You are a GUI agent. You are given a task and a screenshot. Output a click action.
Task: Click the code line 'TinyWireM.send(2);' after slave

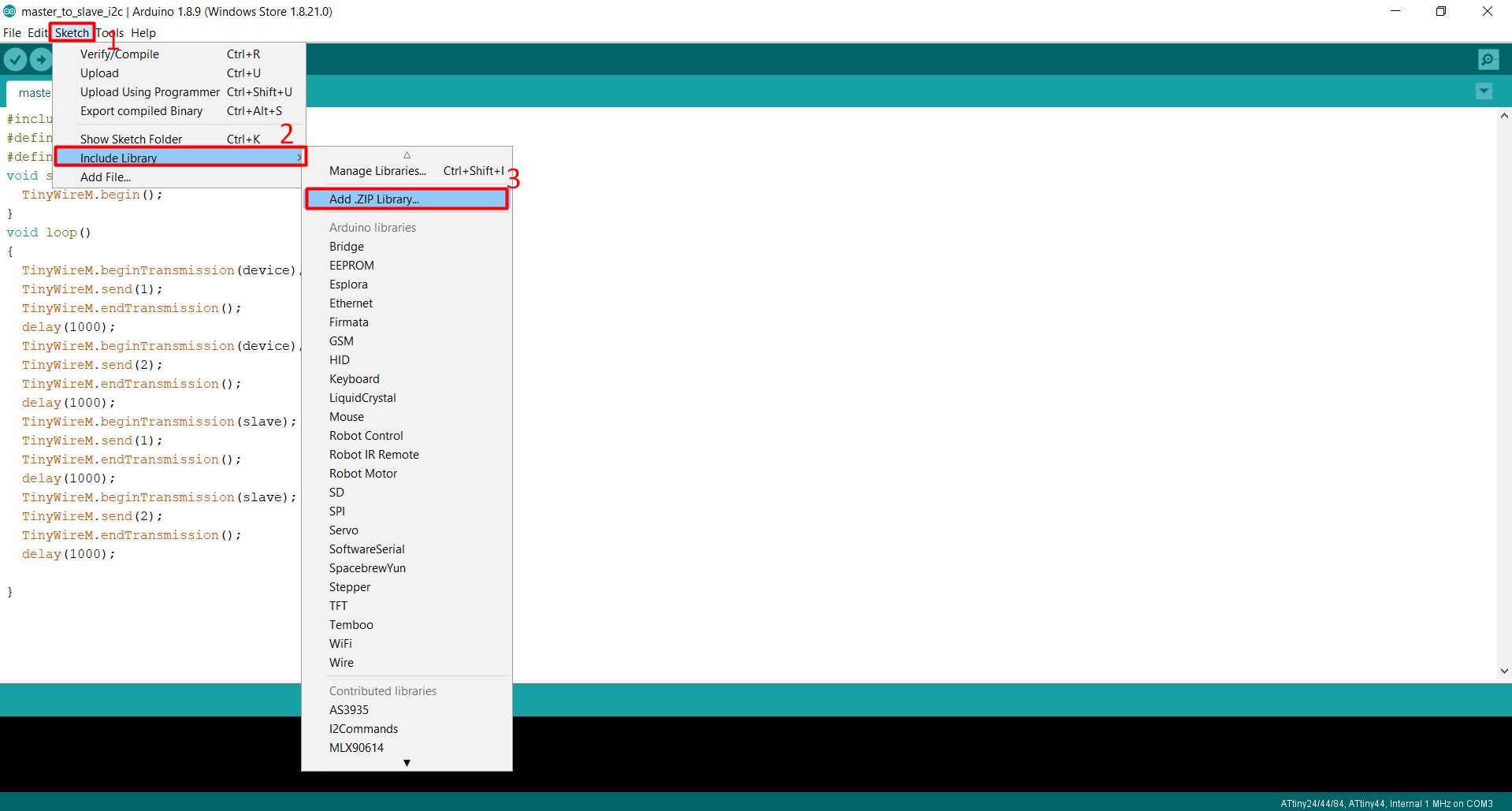[92, 516]
